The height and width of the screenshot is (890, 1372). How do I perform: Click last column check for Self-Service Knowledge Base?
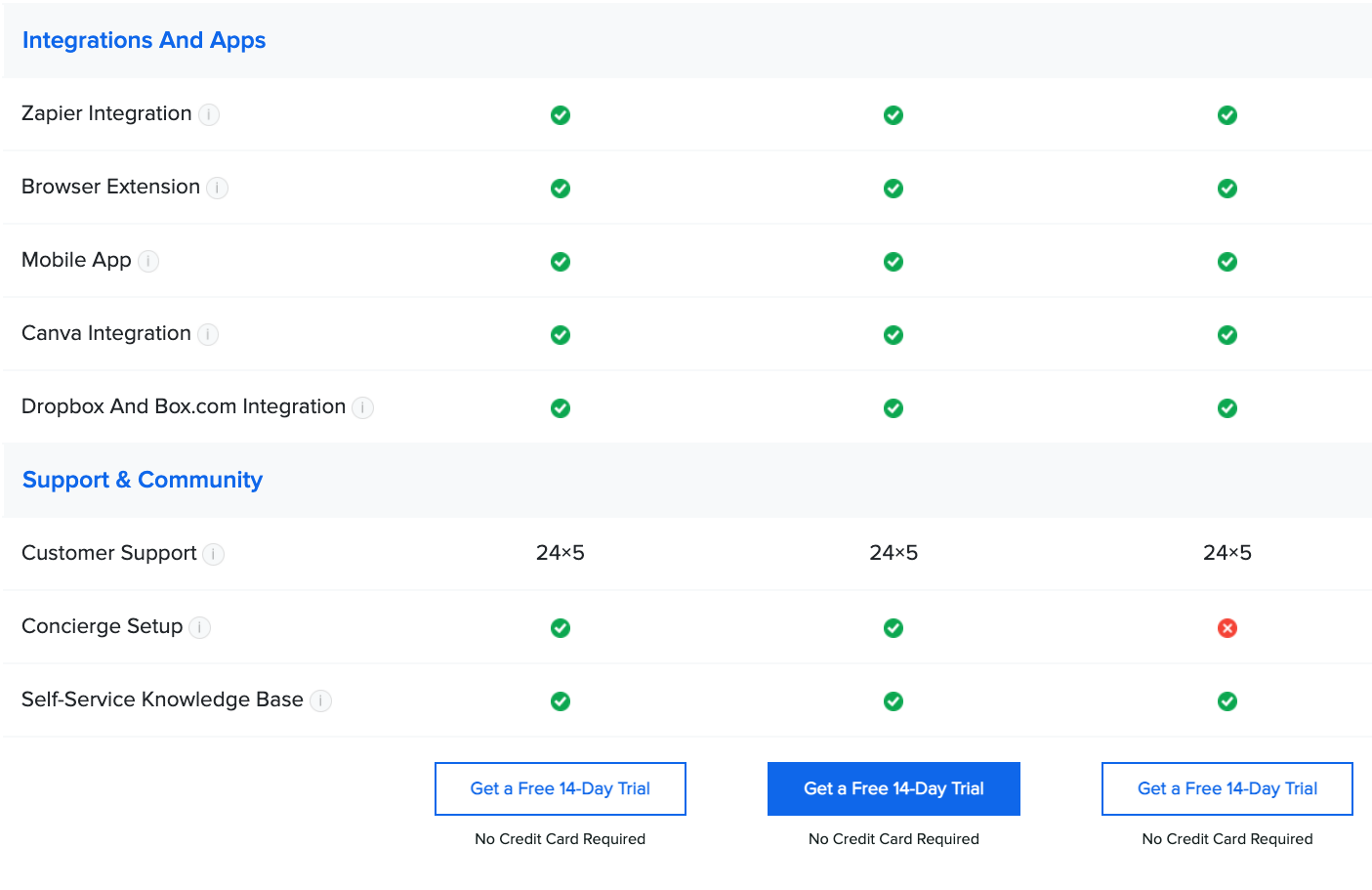(1226, 701)
